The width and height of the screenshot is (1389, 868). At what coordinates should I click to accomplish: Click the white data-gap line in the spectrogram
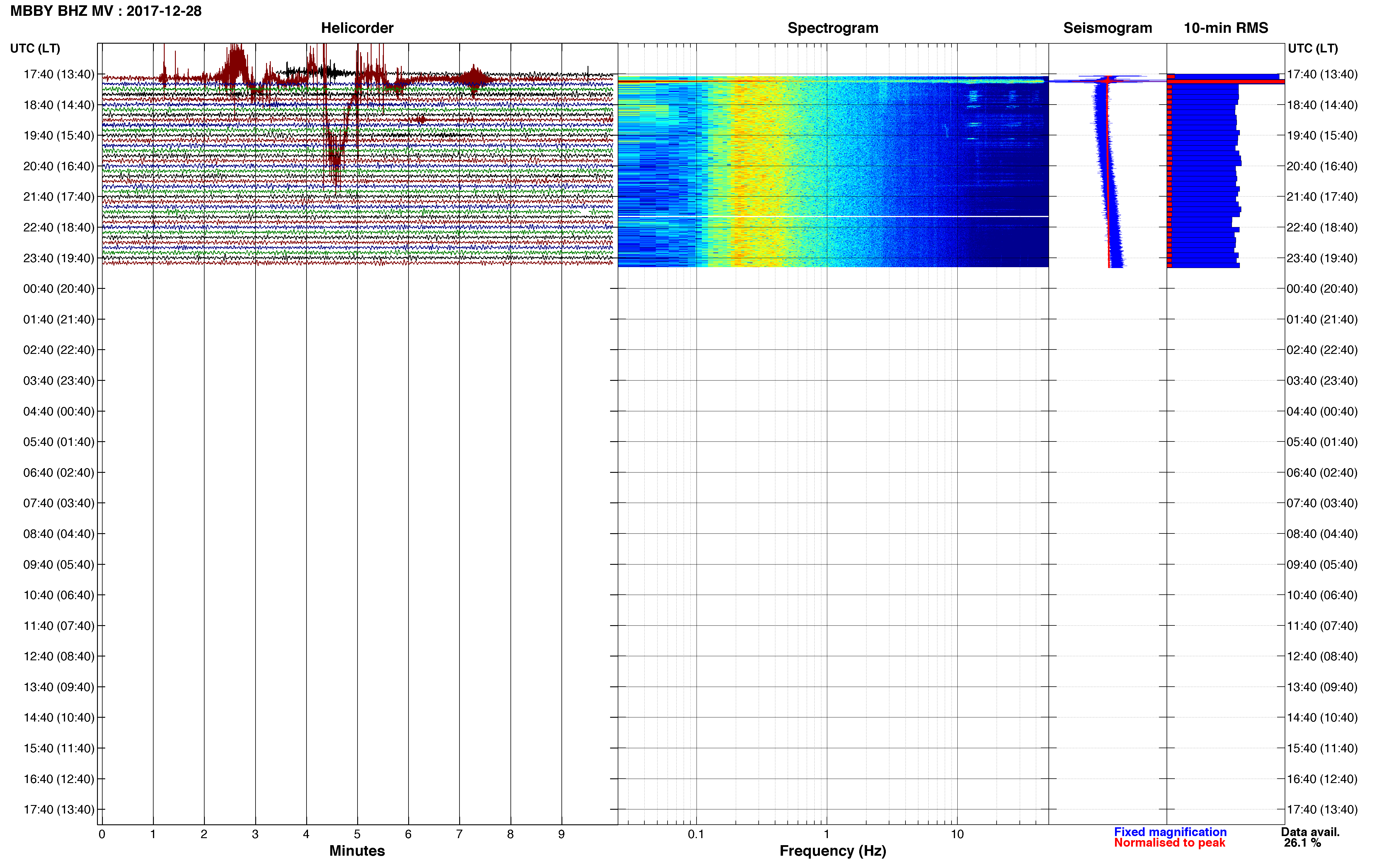click(833, 216)
